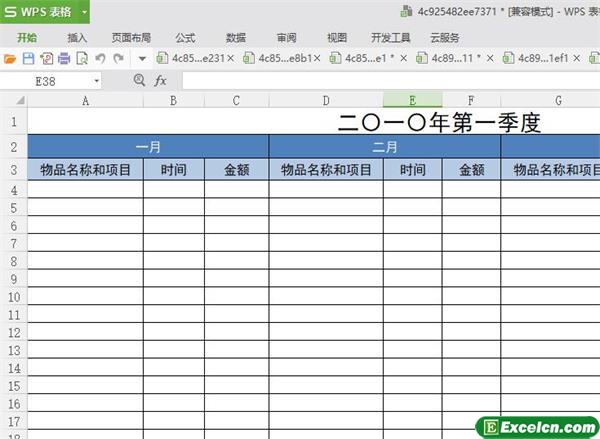This screenshot has height=439, width=600.
Task: Open the 开始 ribbon tab
Action: [27, 38]
